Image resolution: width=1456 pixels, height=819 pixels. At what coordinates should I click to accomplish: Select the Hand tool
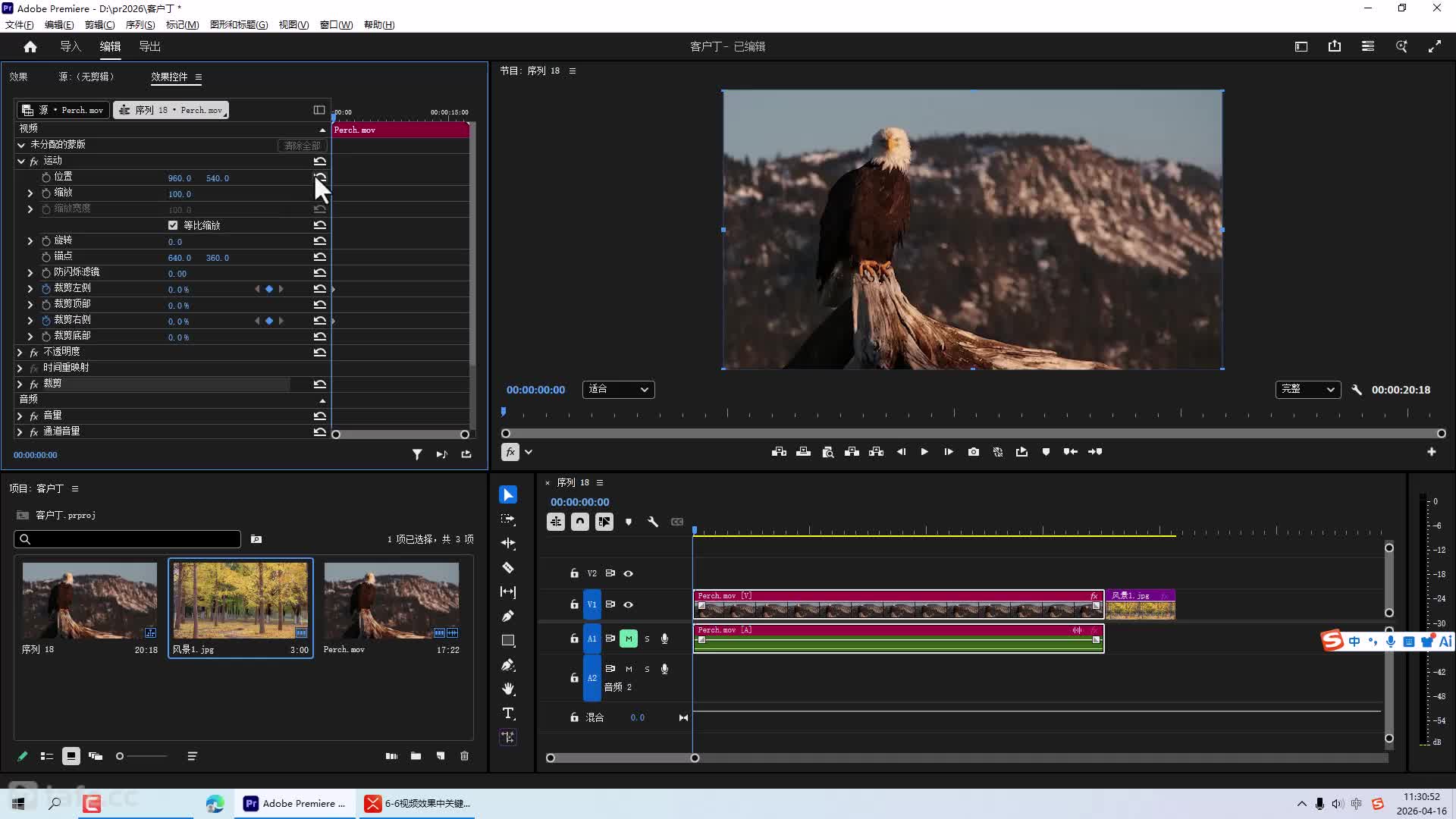click(508, 689)
